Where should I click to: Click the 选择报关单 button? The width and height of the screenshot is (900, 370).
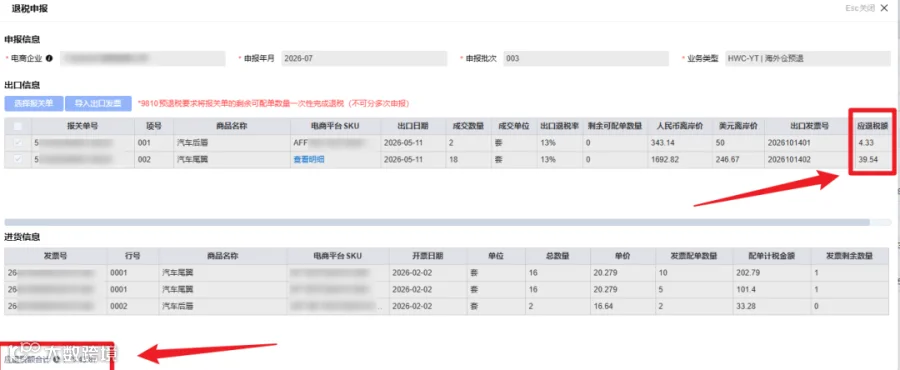click(33, 103)
